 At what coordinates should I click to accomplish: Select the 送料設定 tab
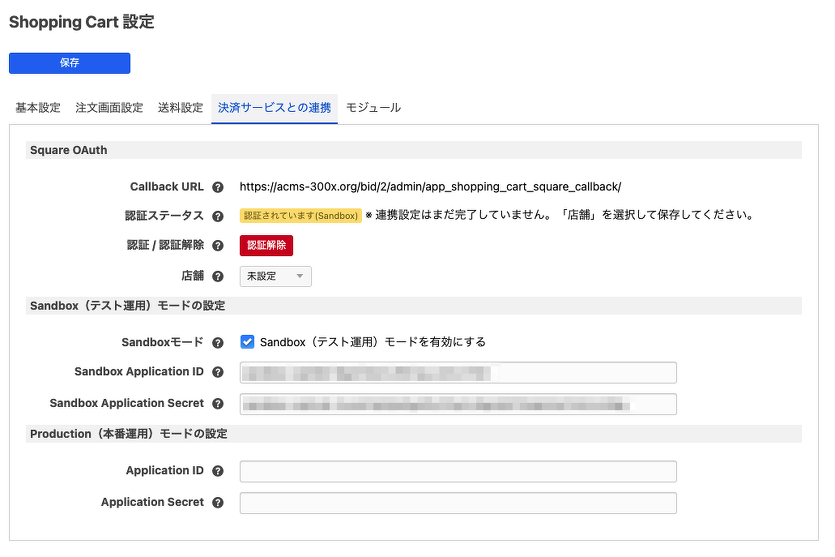pos(181,108)
